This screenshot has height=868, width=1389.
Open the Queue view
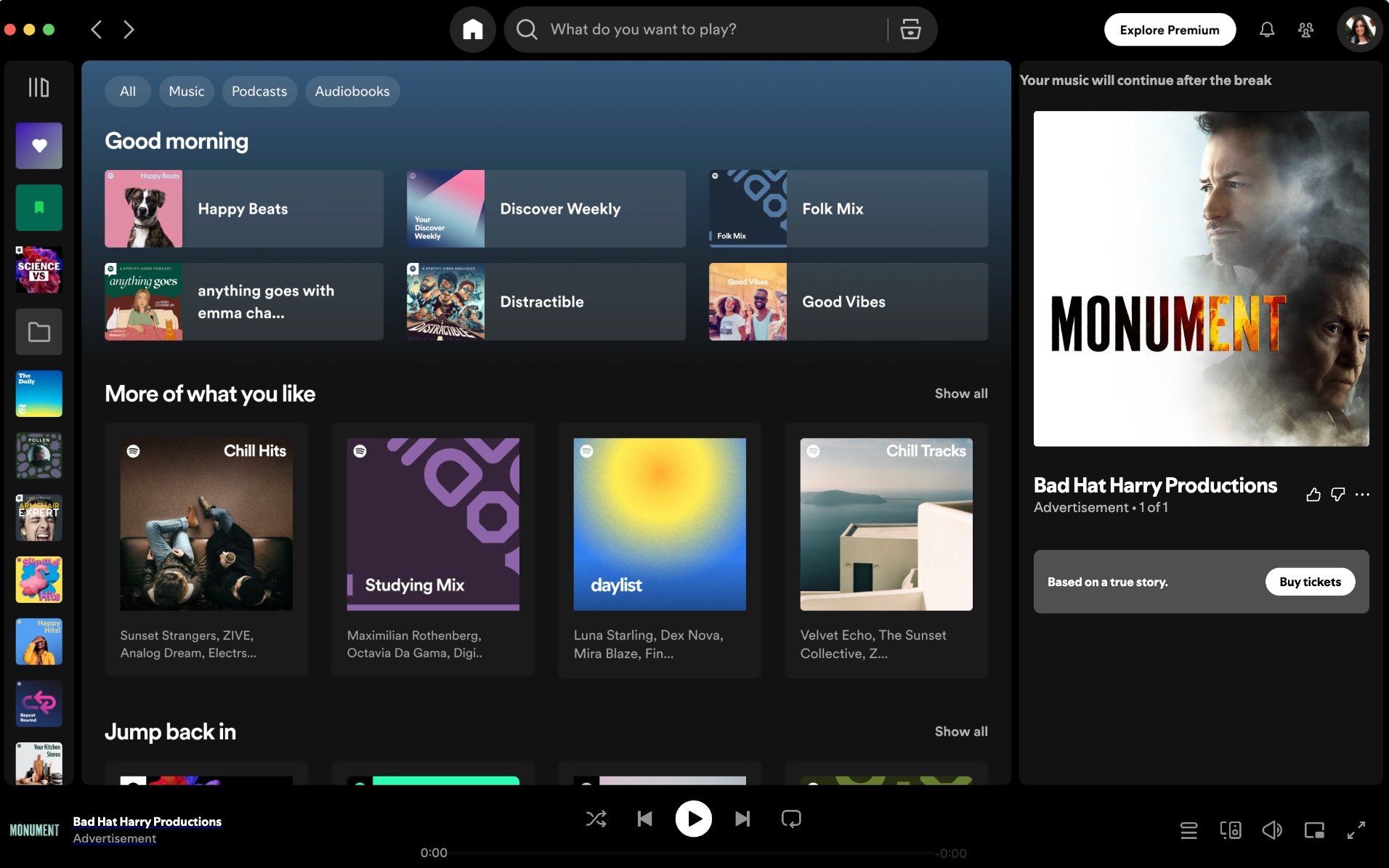coord(1188,830)
